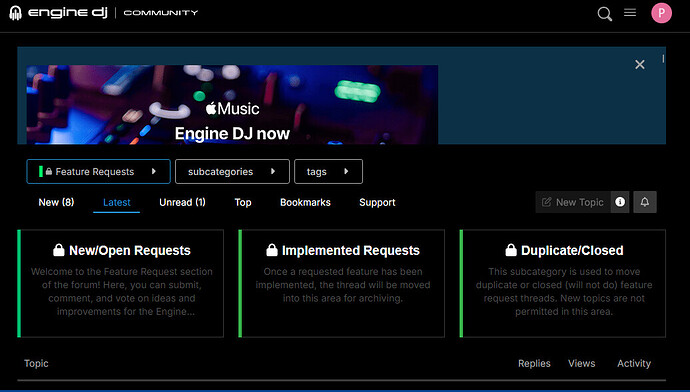Click the lock icon on Duplicate/Closed

510,250
